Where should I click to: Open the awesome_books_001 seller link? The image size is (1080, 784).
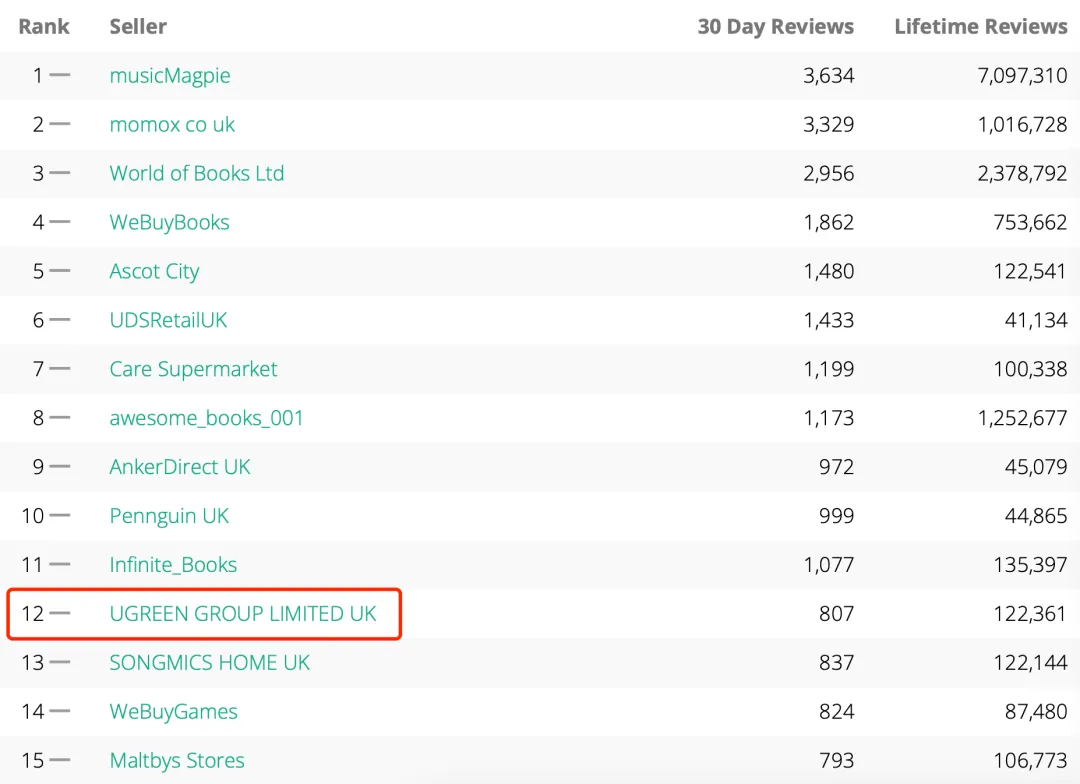pos(206,419)
